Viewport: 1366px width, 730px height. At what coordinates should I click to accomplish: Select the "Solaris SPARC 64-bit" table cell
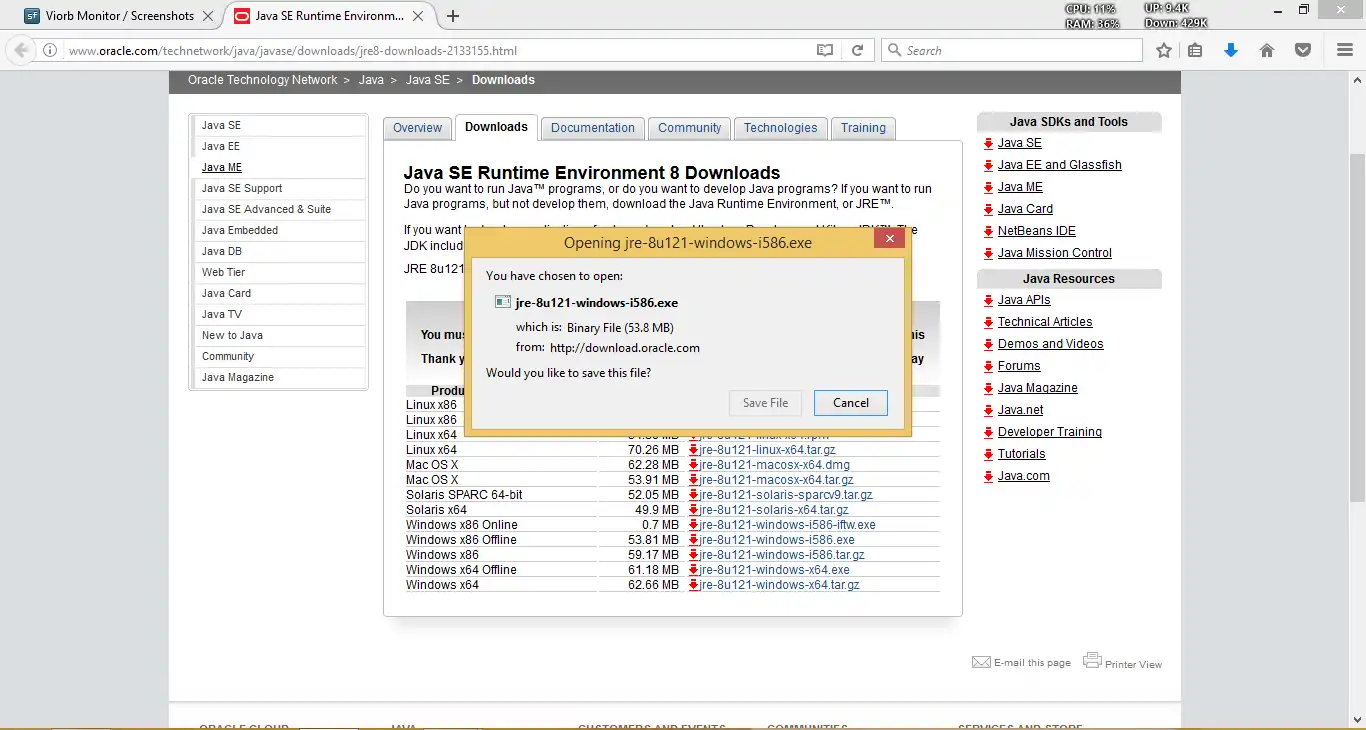tap(464, 495)
